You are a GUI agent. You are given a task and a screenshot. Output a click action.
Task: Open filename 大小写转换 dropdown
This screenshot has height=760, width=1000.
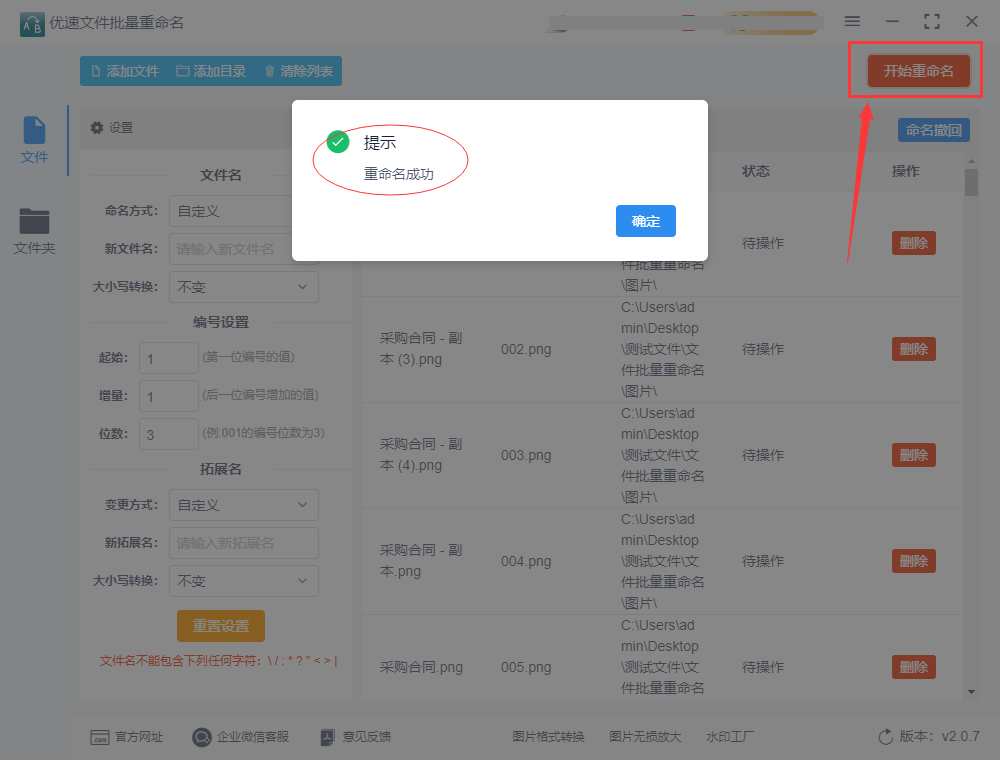244,287
